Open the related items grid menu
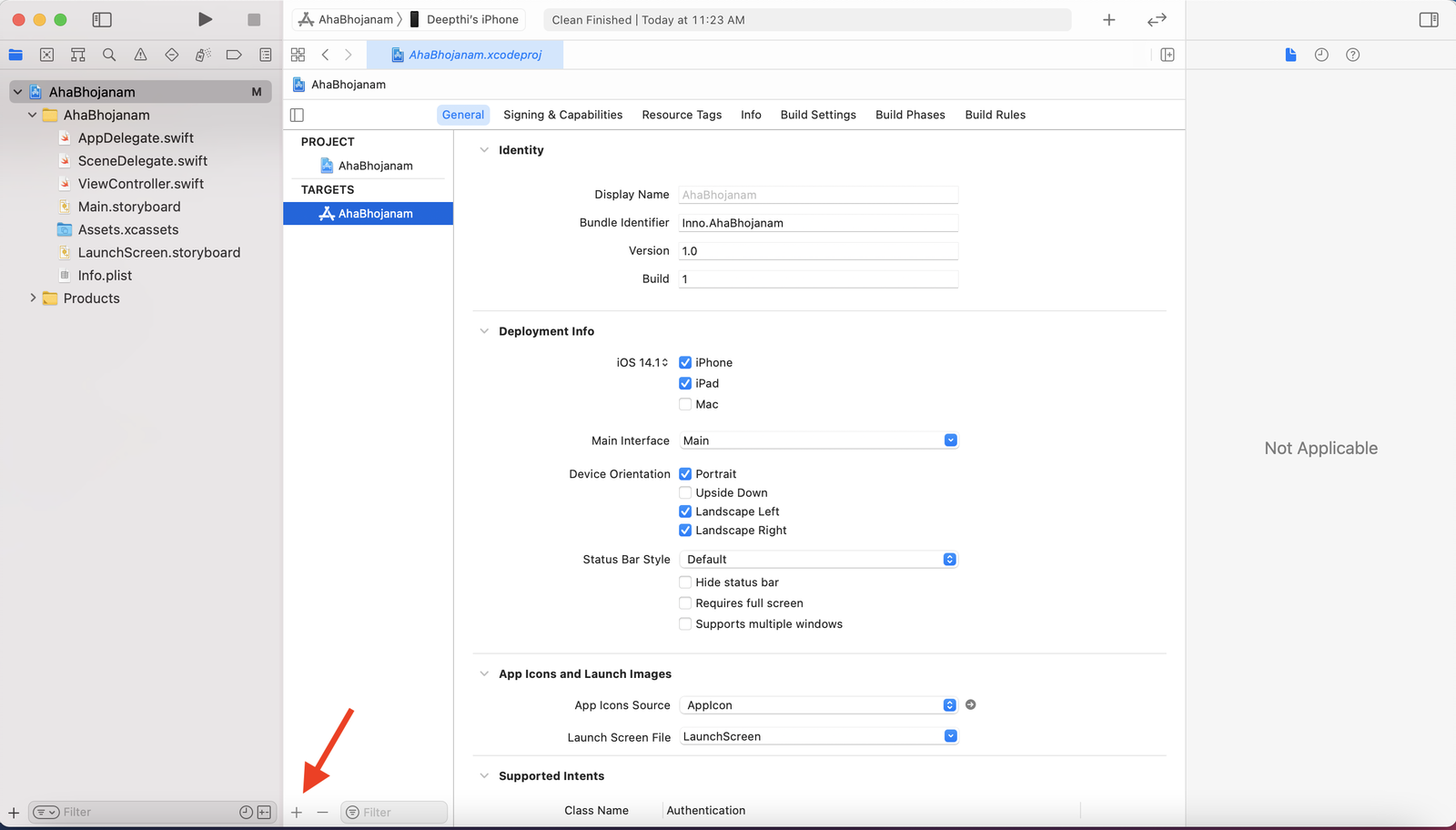1456x830 pixels. tap(298, 55)
